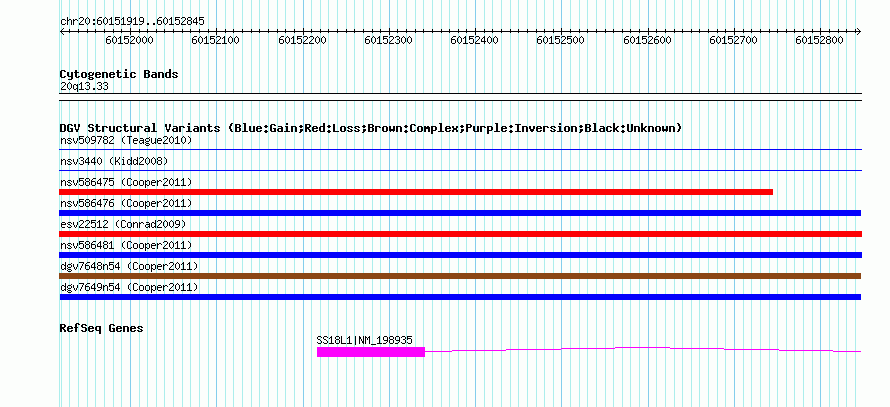The height and width of the screenshot is (407, 890).
Task: Open variant nsv3440 (Kidd2008) label
Action: pyautogui.click(x=114, y=161)
